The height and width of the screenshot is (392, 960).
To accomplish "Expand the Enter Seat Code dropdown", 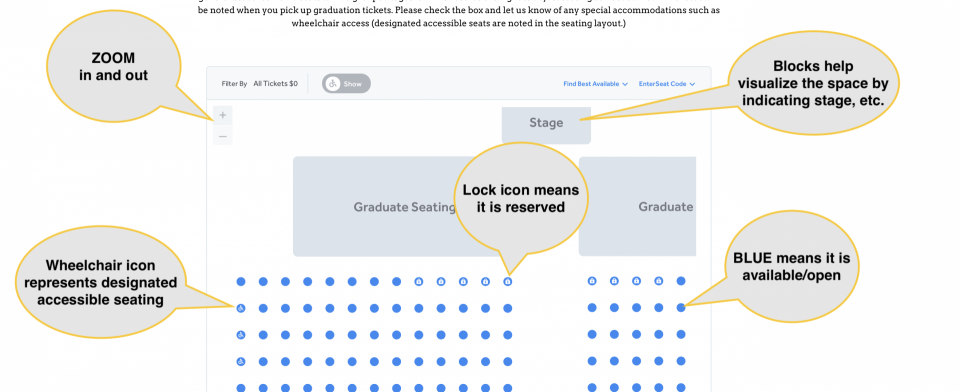I will [667, 84].
